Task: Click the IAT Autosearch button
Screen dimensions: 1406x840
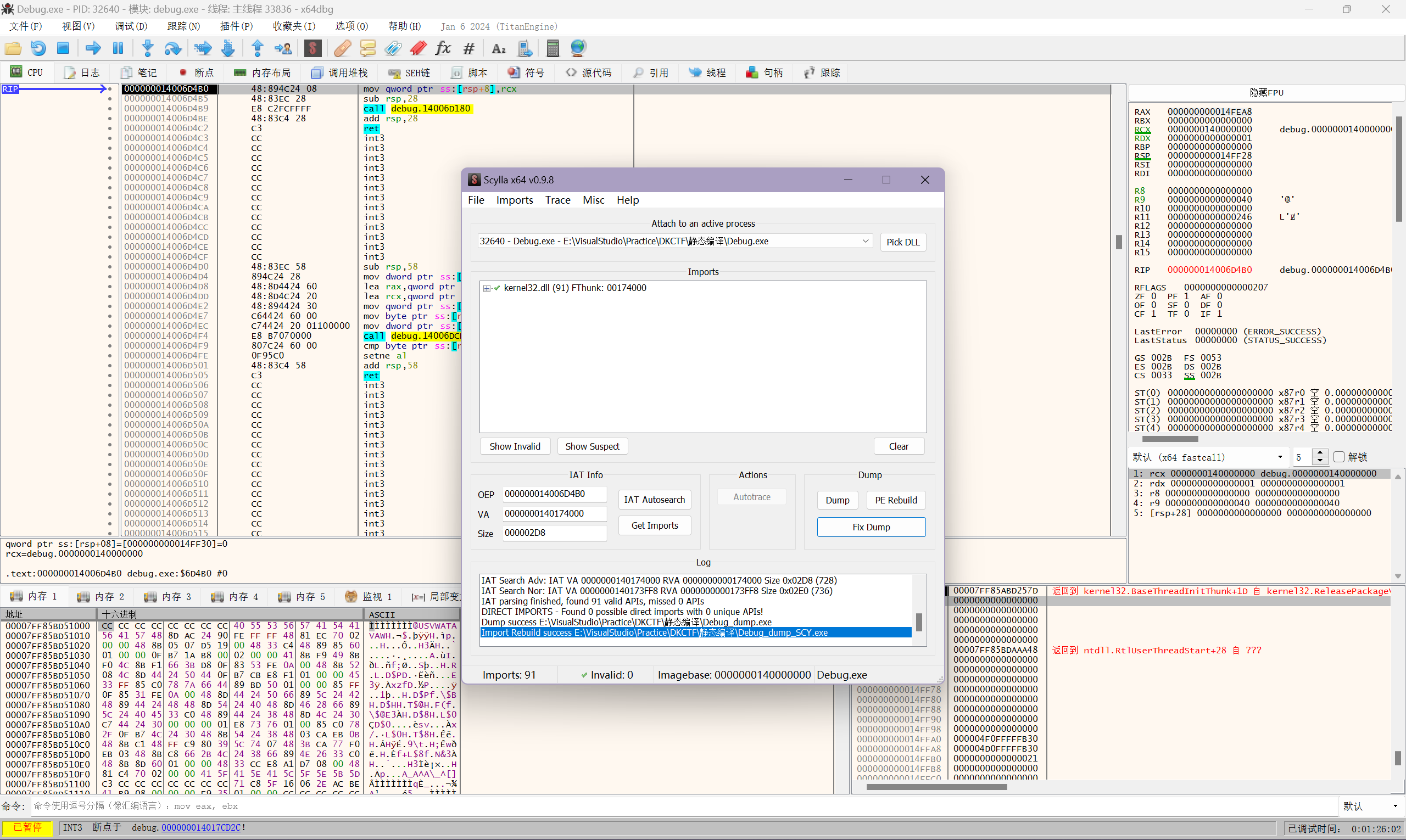Action: pos(655,499)
